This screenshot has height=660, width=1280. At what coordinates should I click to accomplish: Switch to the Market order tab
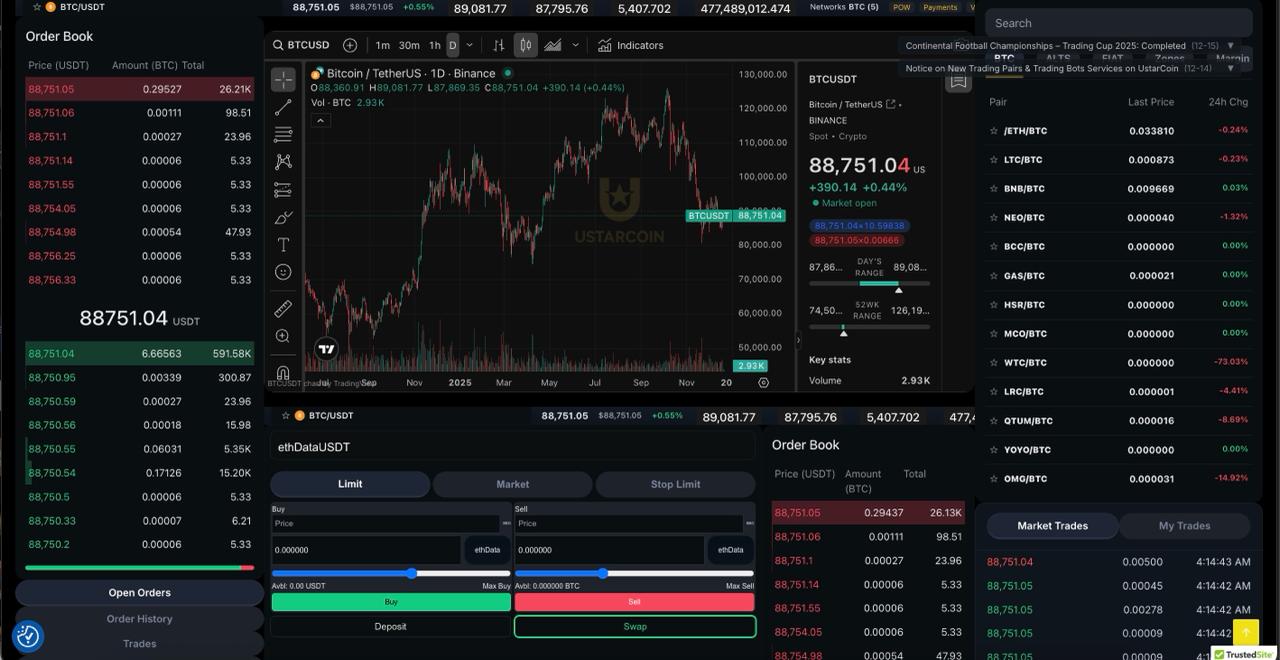click(x=512, y=484)
